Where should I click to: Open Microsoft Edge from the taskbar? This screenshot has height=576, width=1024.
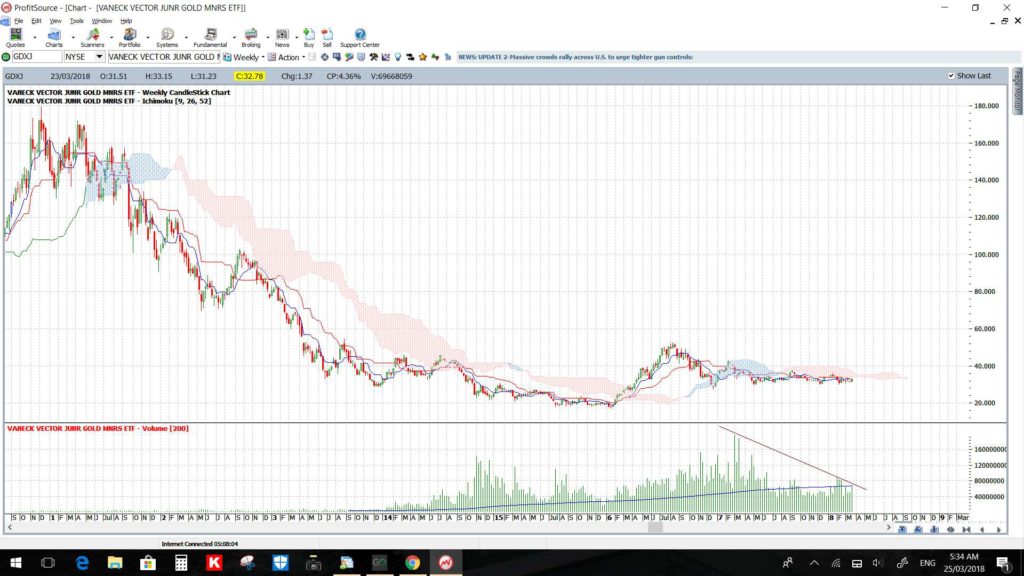82,562
